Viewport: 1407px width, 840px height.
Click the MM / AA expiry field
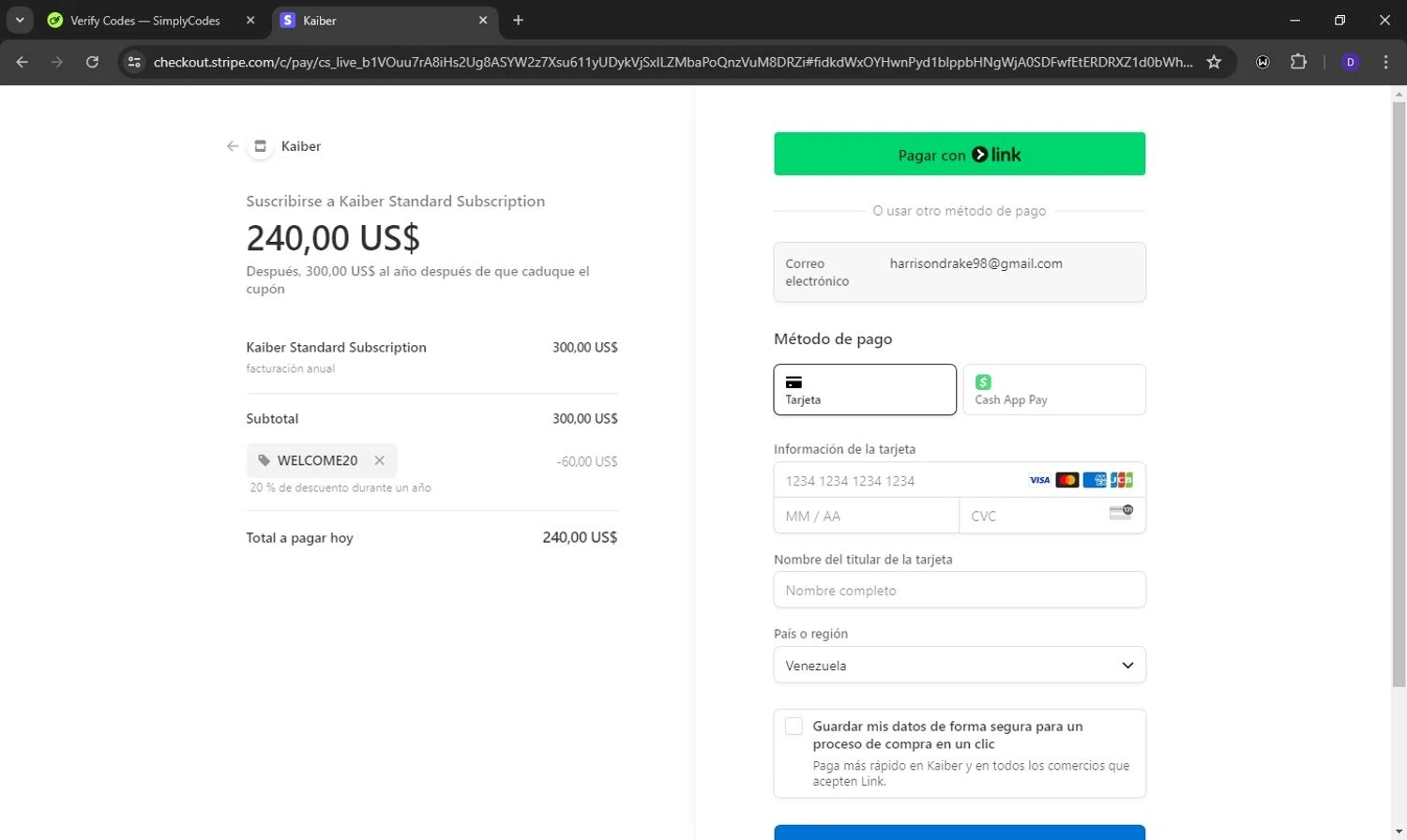(x=867, y=516)
